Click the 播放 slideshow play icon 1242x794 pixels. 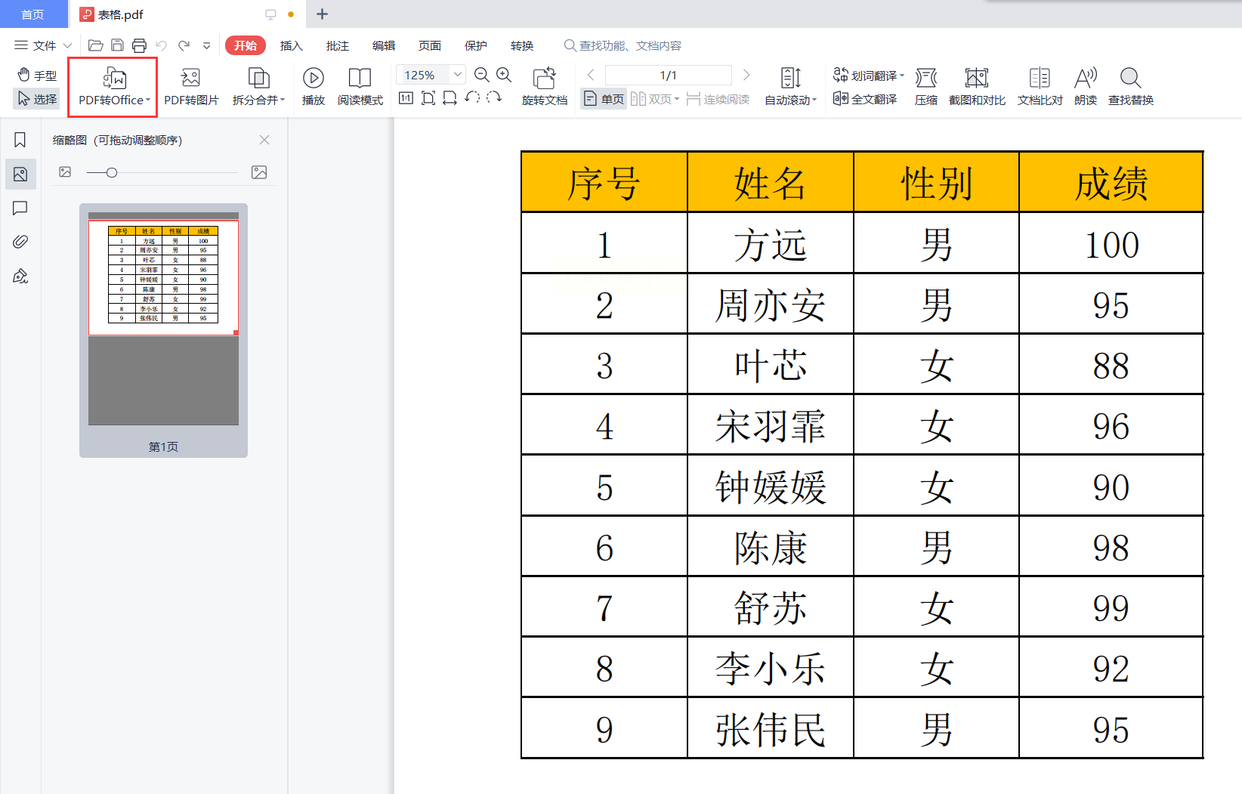(x=313, y=86)
